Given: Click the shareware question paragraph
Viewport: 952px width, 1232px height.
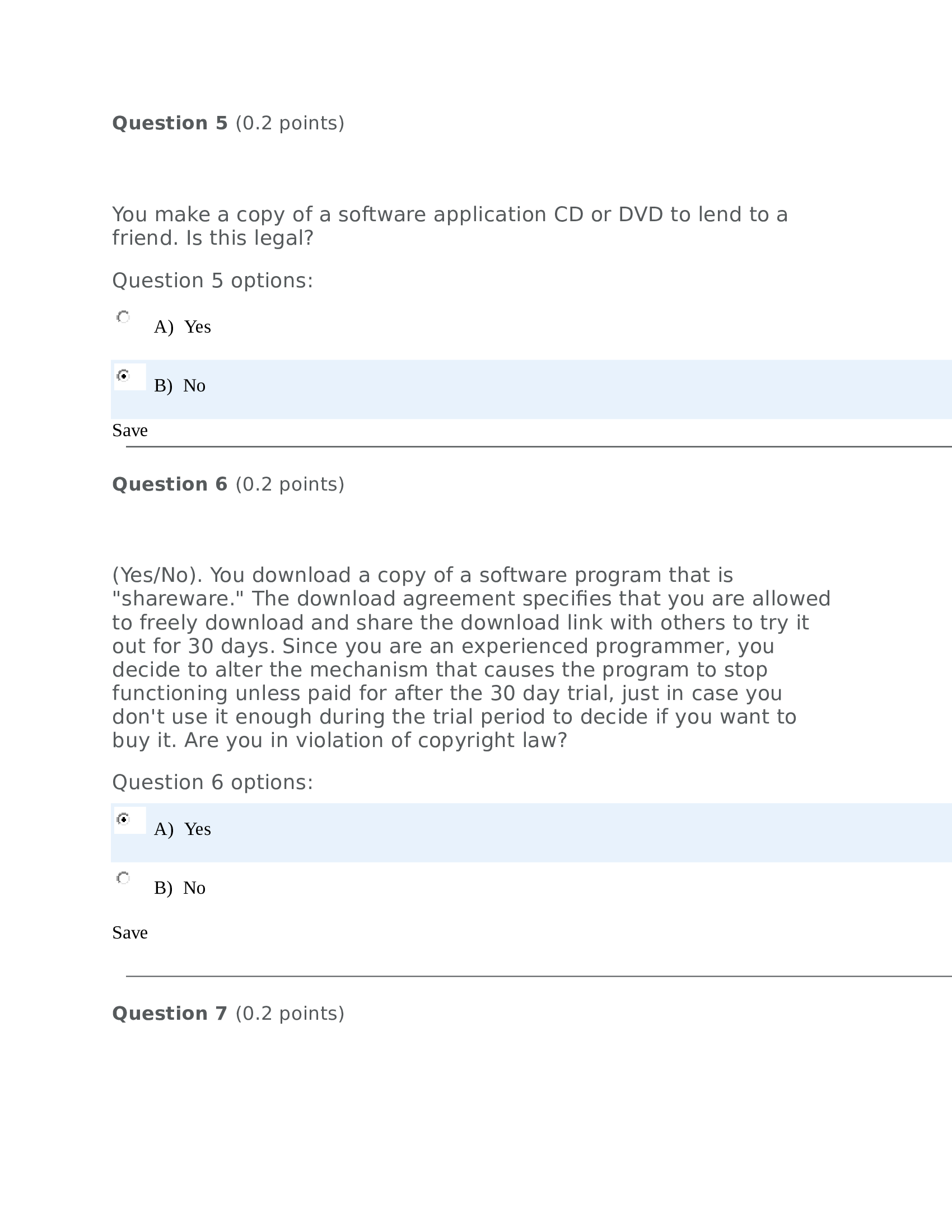Looking at the screenshot, I should (471, 658).
